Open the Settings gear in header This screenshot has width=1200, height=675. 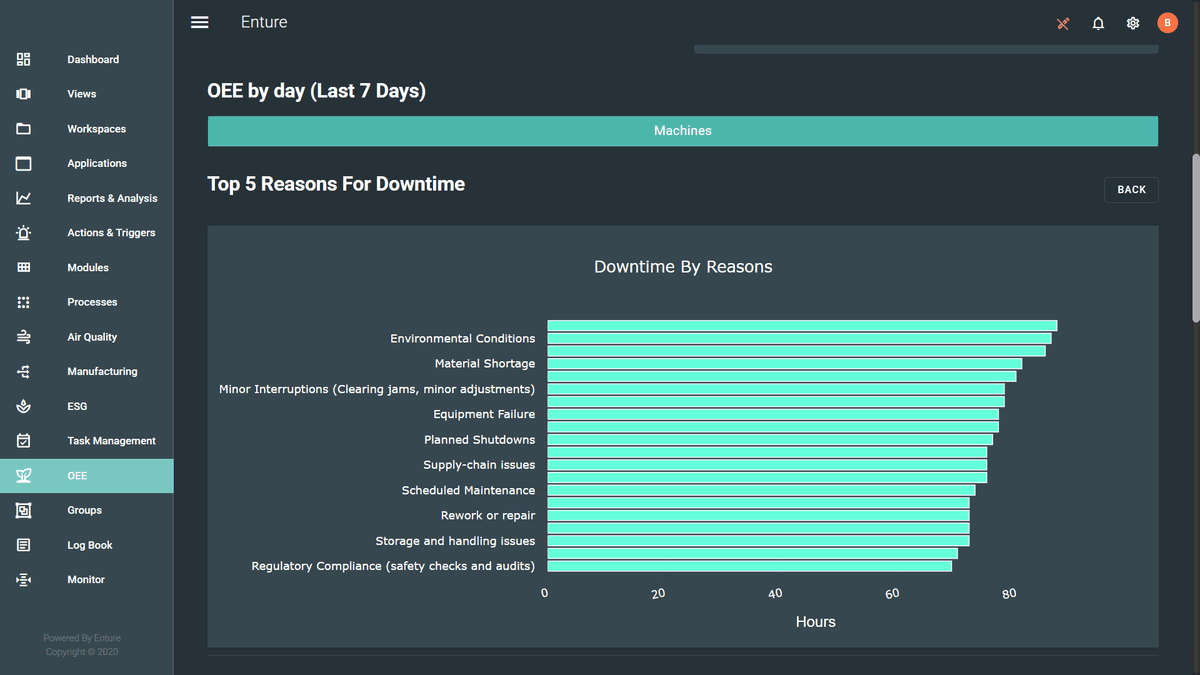tap(1132, 22)
